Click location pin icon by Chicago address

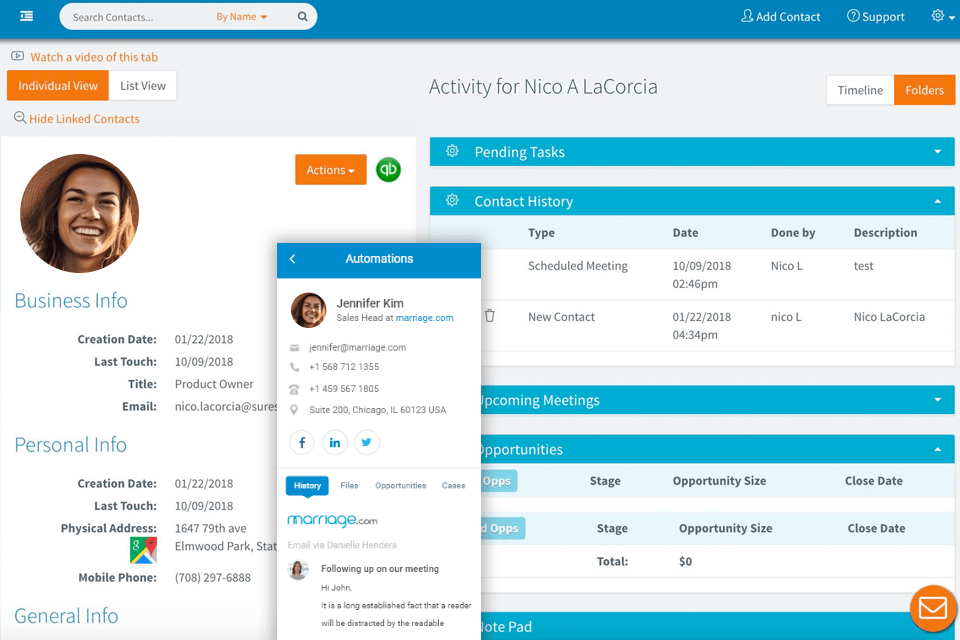tap(294, 410)
